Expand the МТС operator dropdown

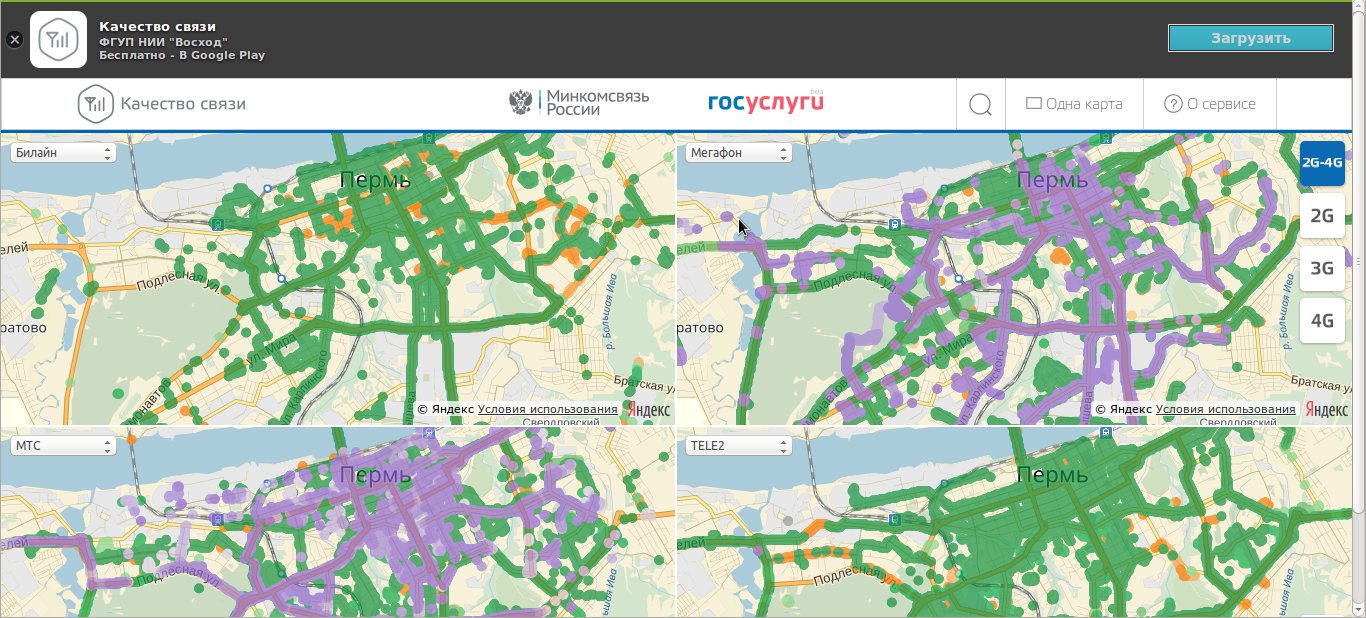coord(63,447)
